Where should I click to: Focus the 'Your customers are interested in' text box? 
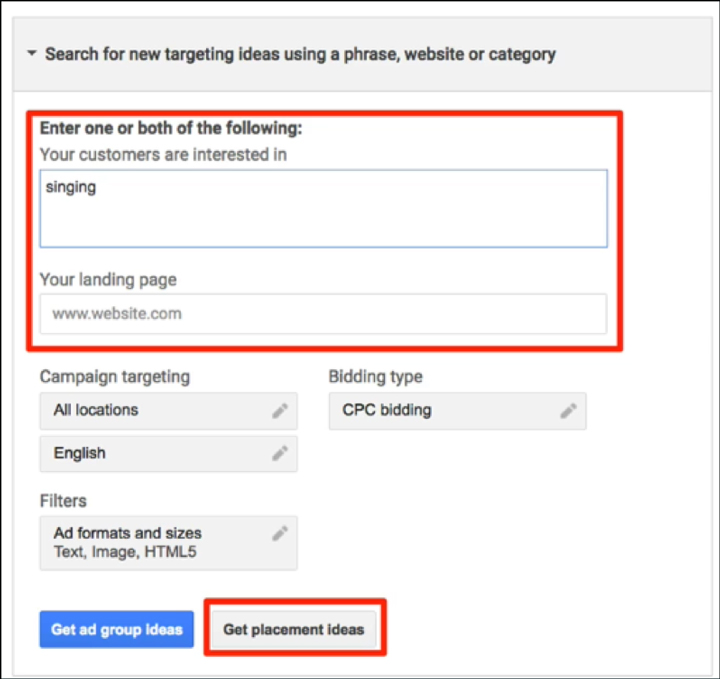point(323,208)
